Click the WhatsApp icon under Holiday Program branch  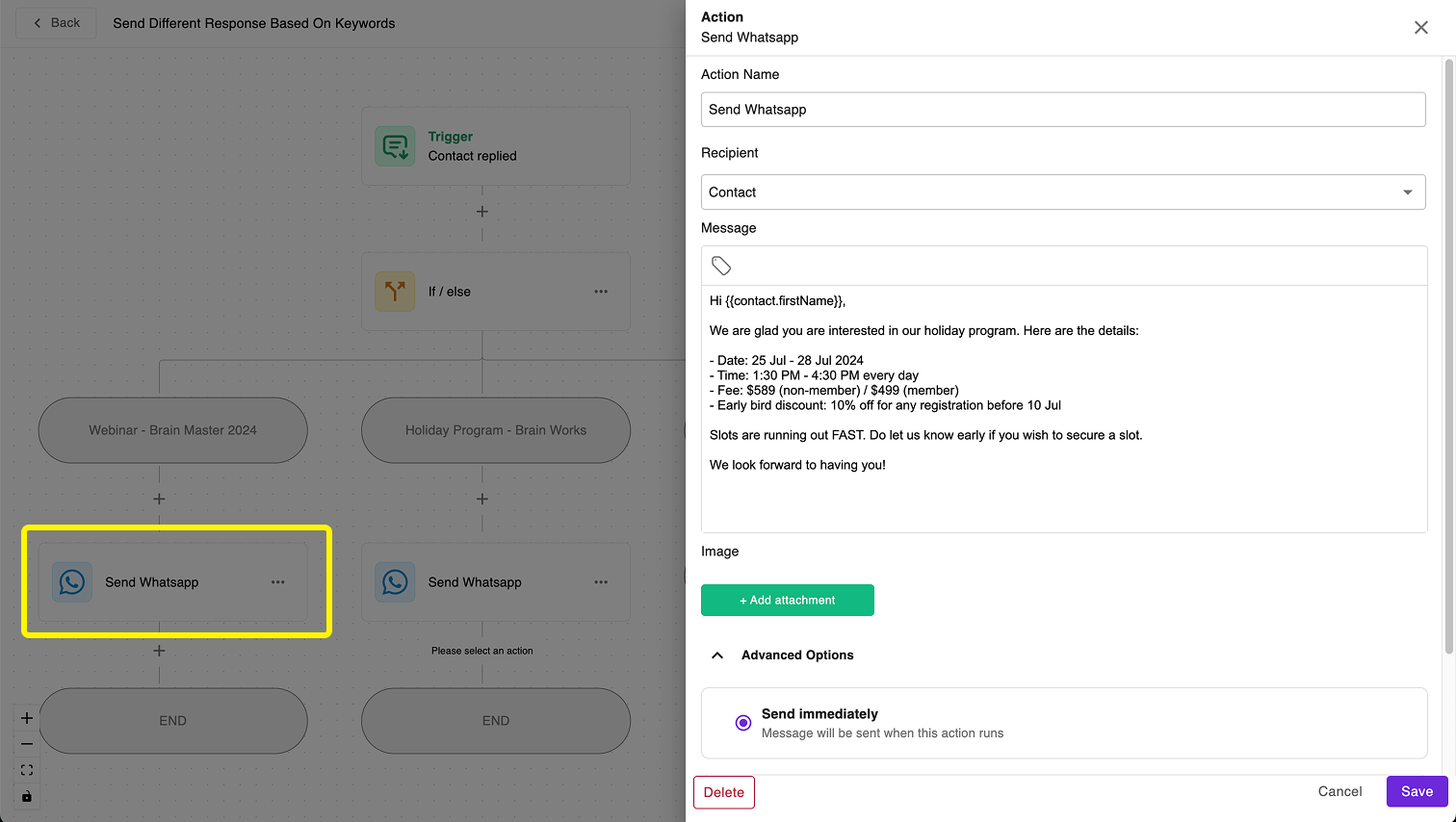pyautogui.click(x=394, y=581)
